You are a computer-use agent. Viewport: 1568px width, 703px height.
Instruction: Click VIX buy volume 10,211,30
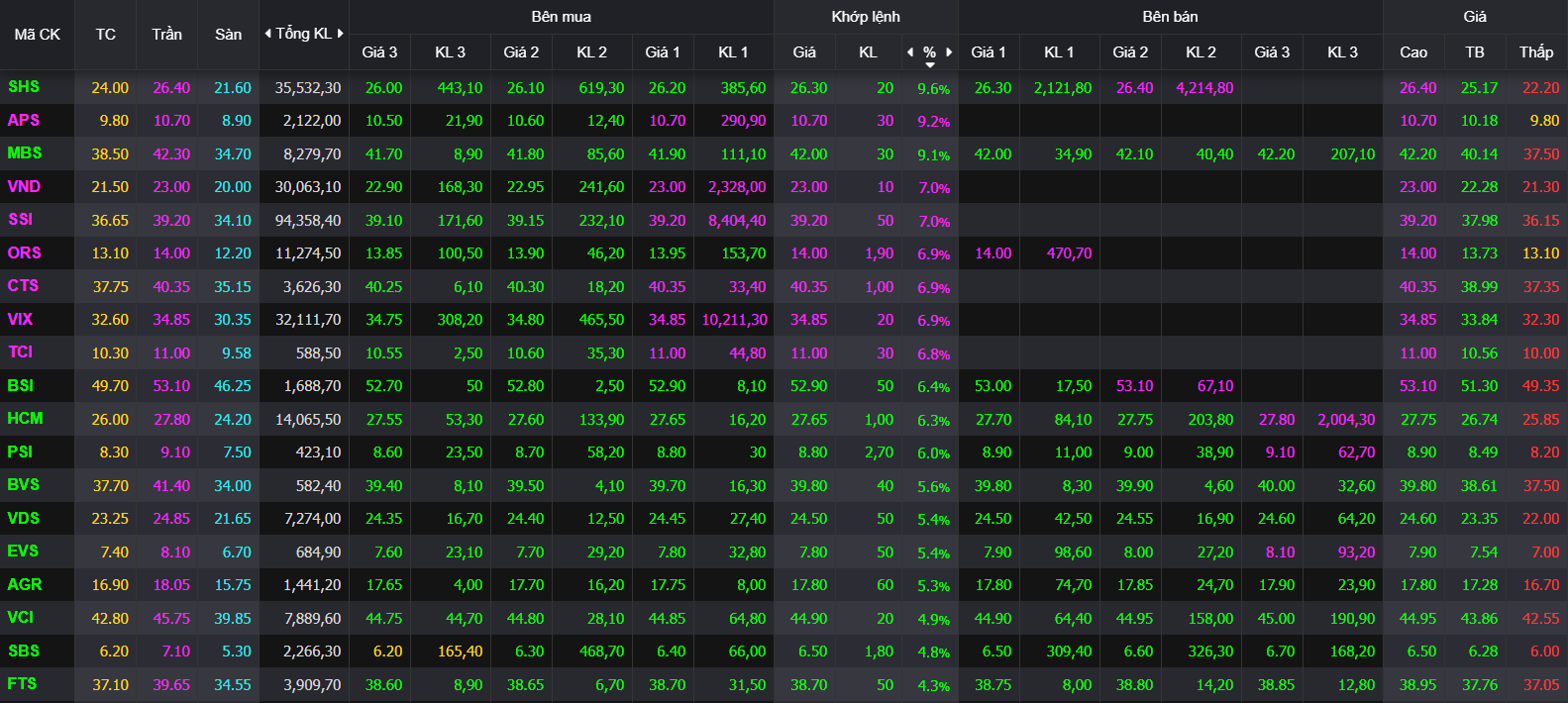click(x=734, y=320)
